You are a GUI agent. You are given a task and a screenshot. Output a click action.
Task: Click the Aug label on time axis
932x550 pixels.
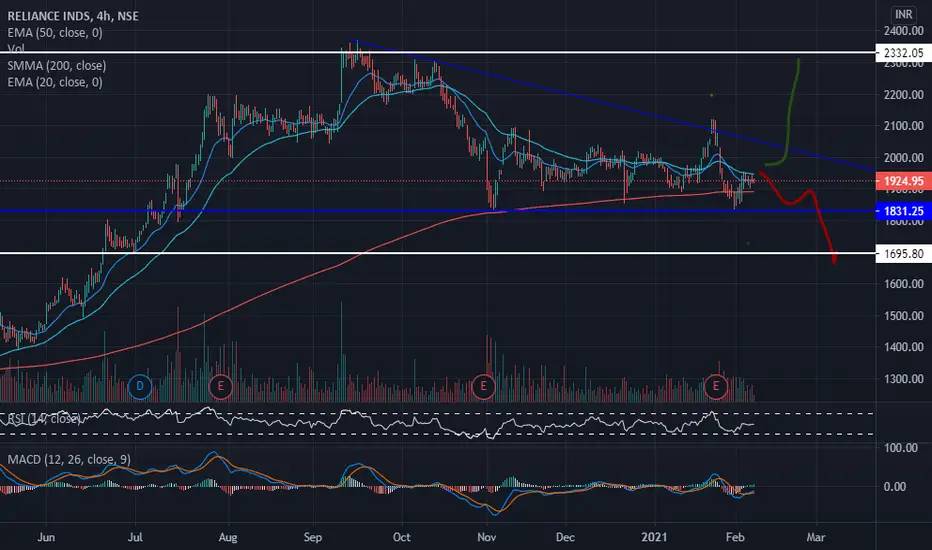[x=228, y=537]
